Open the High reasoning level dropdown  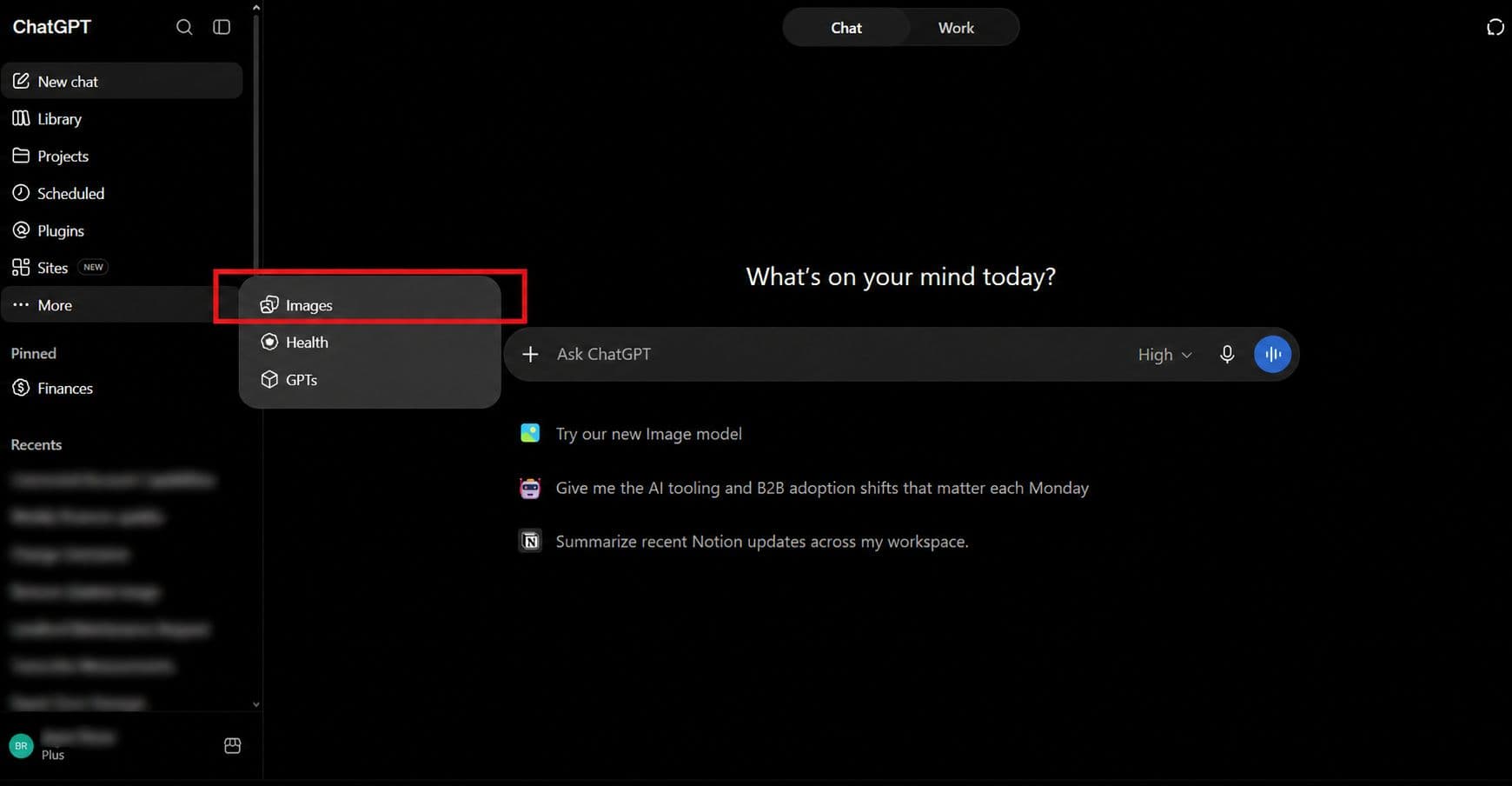click(1164, 355)
